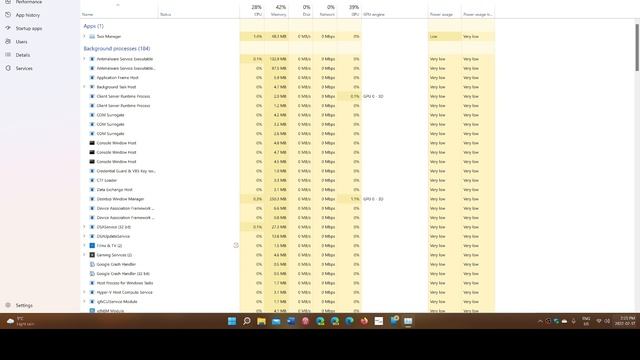640x360 pixels.
Task: Click the Apps (1) group heading
Action: pos(93,26)
